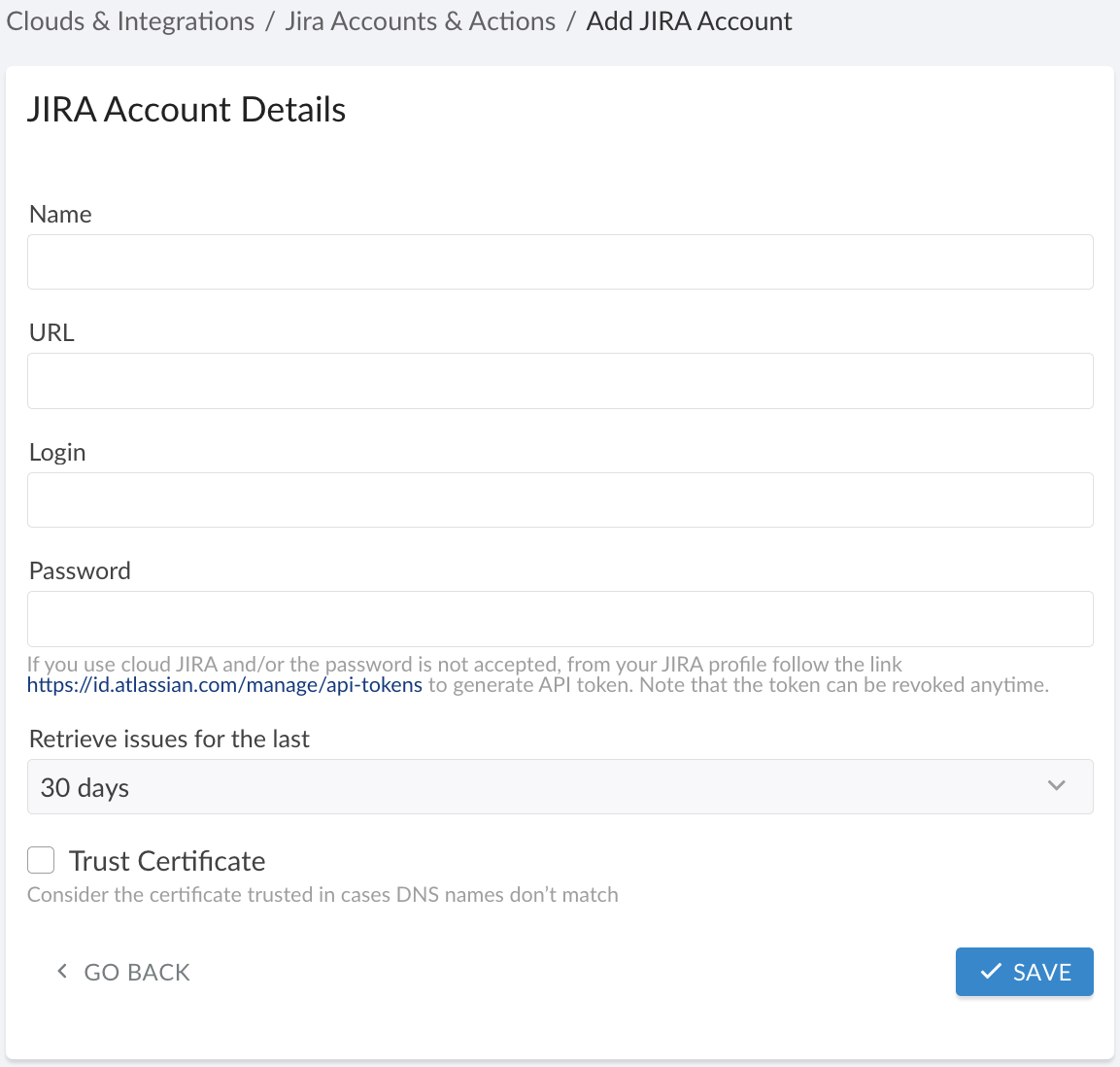1120x1067 pixels.
Task: Select the Password input field
Action: click(x=560, y=618)
